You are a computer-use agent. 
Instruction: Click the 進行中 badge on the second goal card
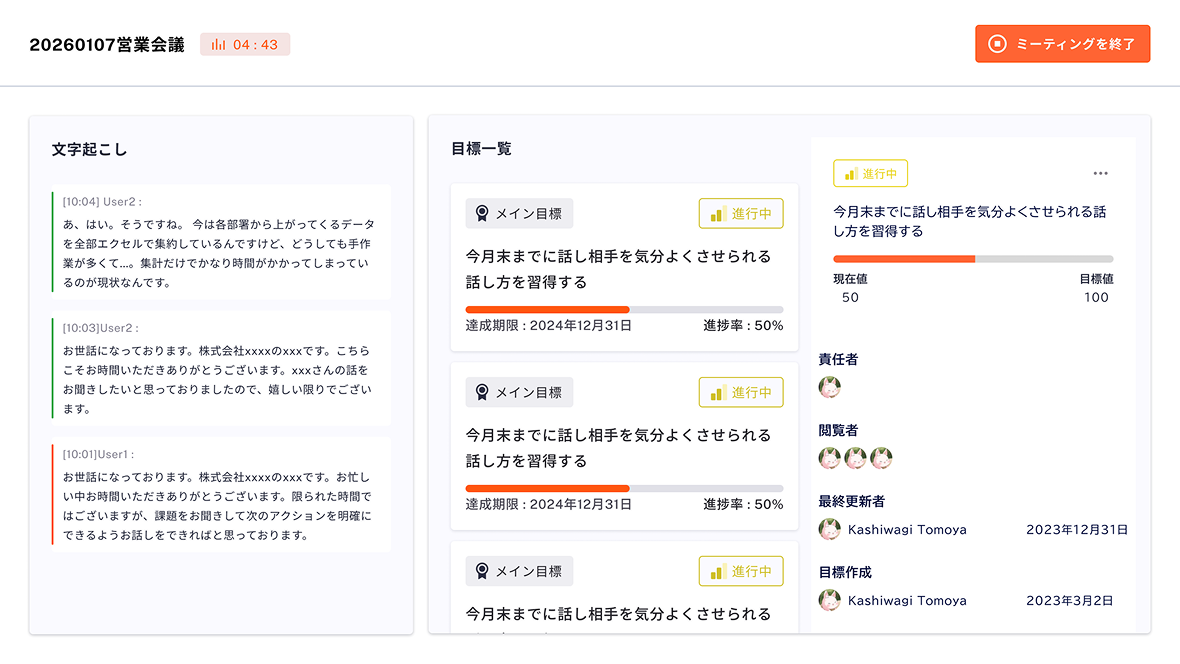(741, 392)
